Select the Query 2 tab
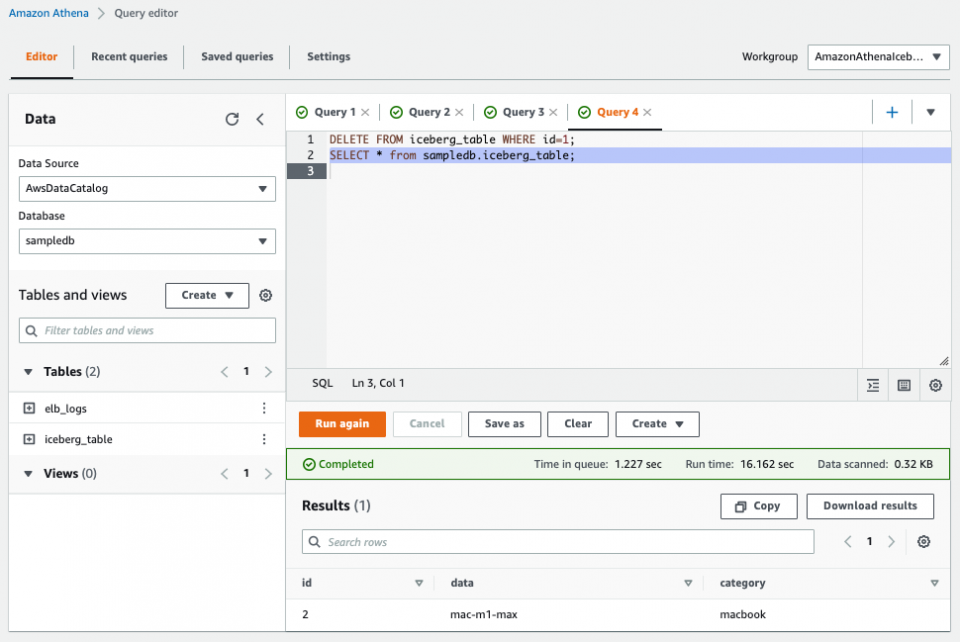This screenshot has width=960, height=642. click(424, 112)
